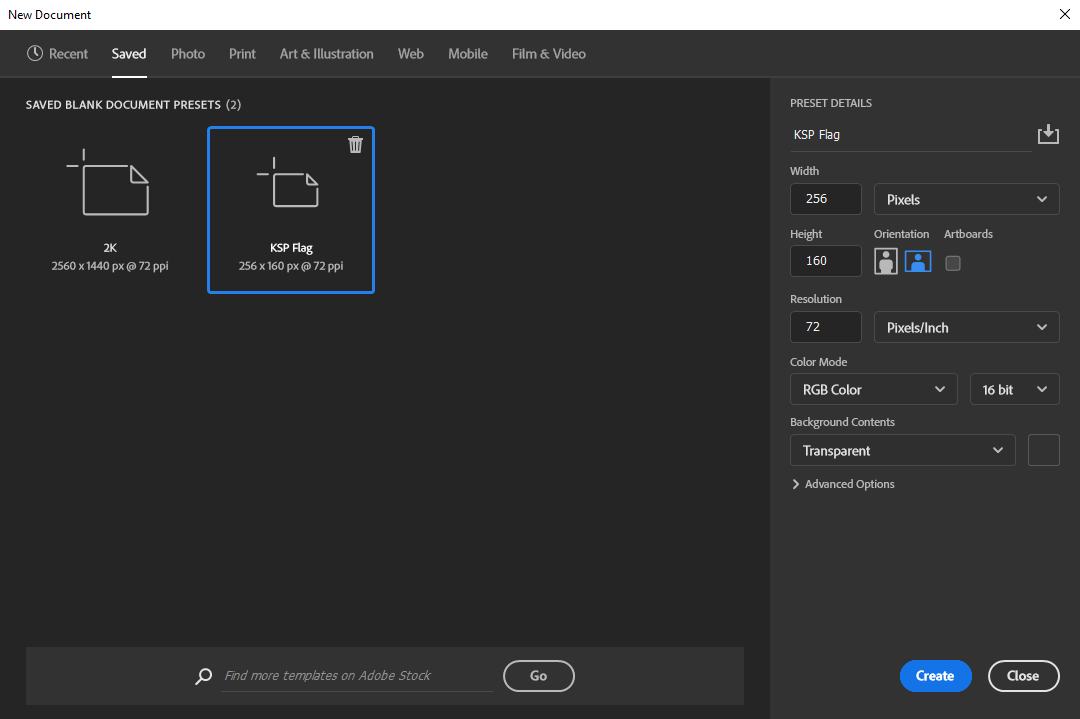Open the Pixels/Inch resolution units dropdown

(x=966, y=327)
